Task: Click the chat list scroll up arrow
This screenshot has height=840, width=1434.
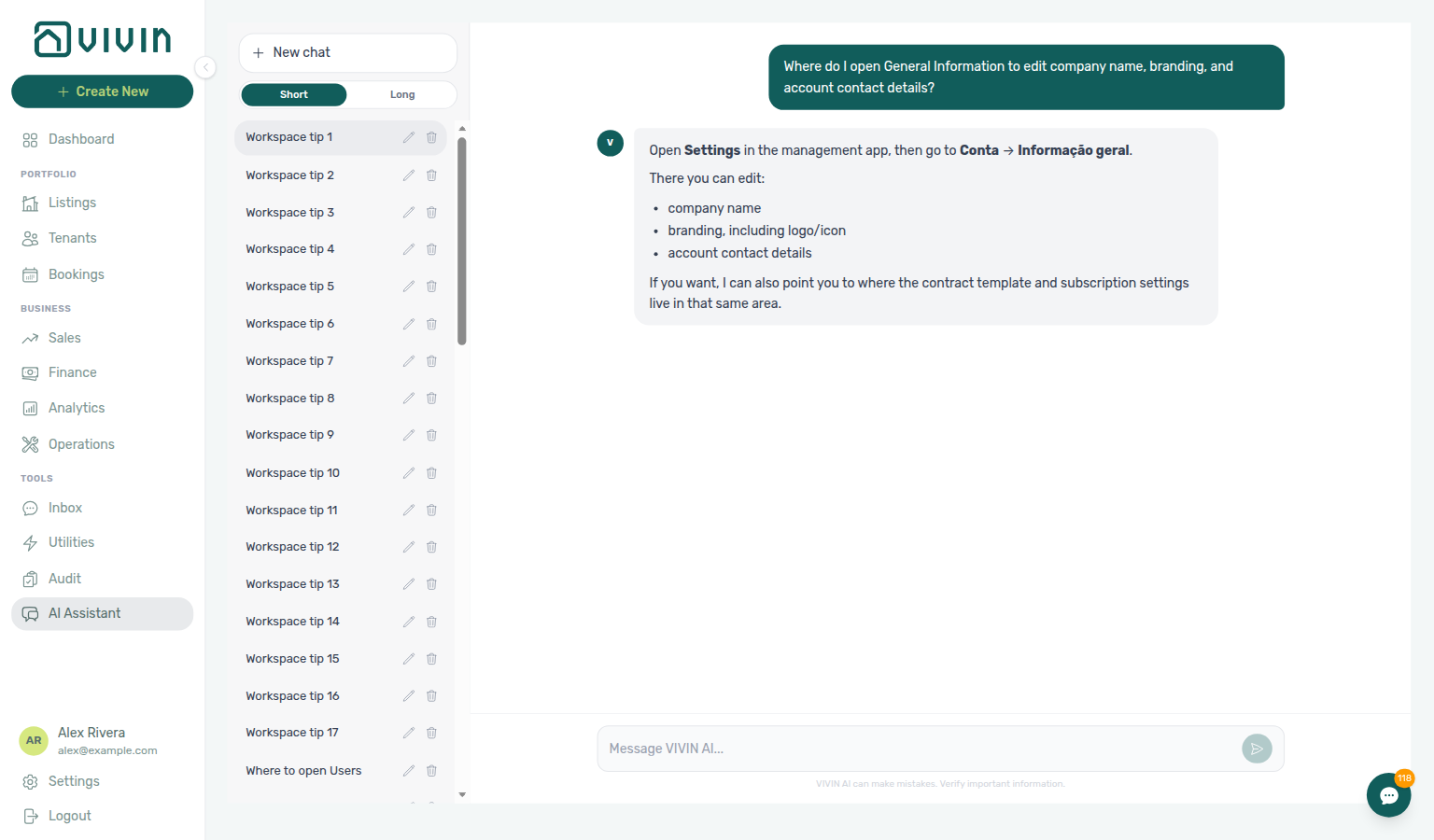Action: pos(462,129)
